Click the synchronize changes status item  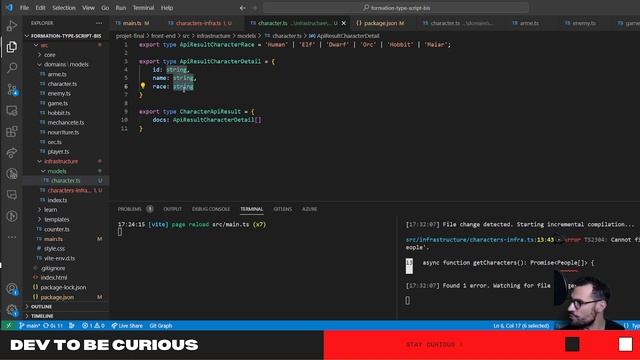click(x=53, y=326)
